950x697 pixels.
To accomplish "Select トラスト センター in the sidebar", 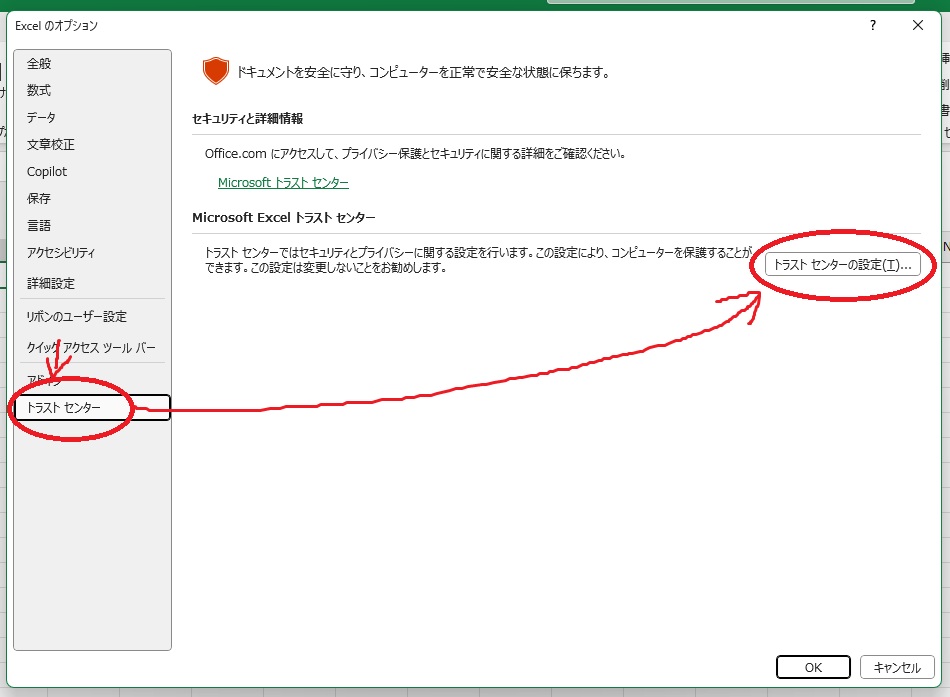I will pos(64,408).
